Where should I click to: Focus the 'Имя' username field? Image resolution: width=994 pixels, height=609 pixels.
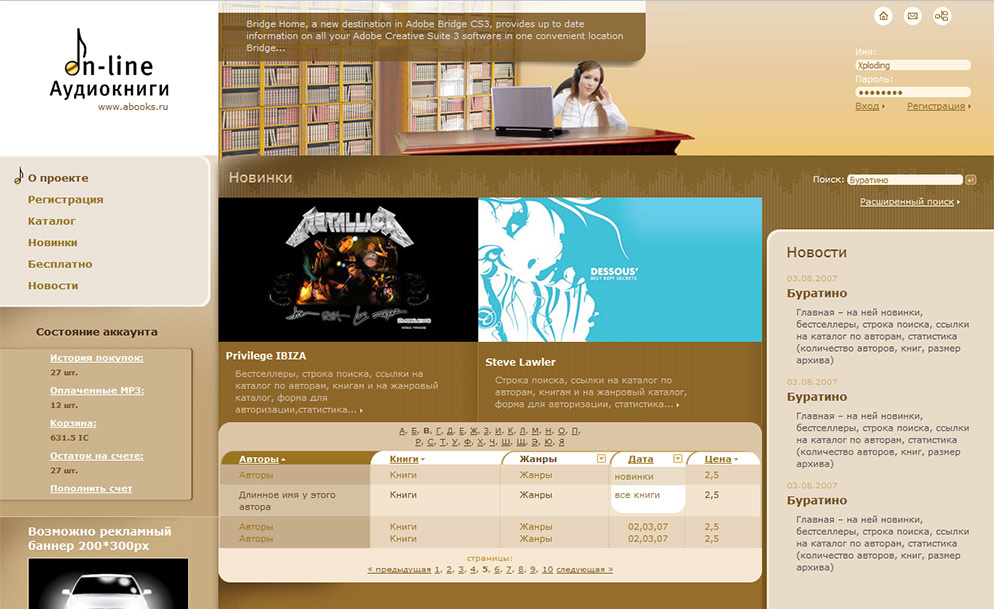pyautogui.click(x=913, y=65)
